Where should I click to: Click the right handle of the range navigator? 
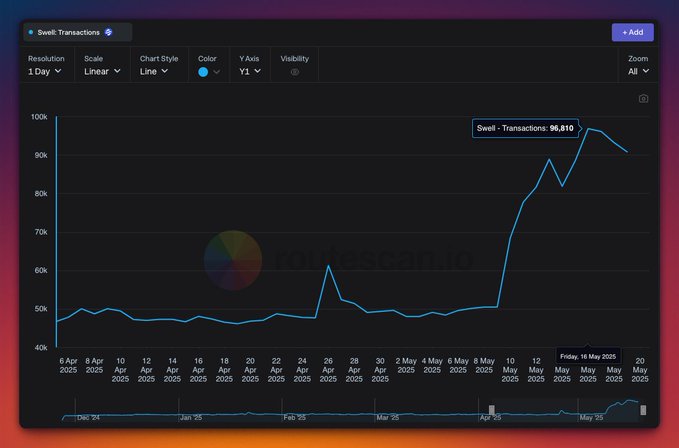pyautogui.click(x=643, y=410)
